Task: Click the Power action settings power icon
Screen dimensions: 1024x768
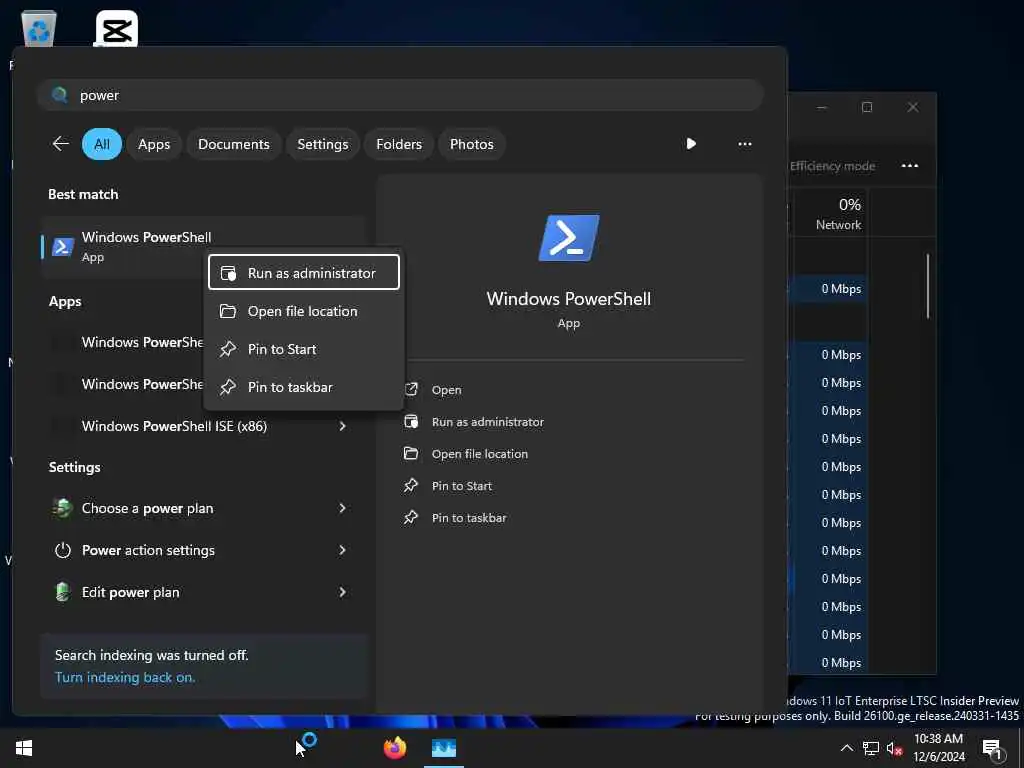Action: pos(63,550)
